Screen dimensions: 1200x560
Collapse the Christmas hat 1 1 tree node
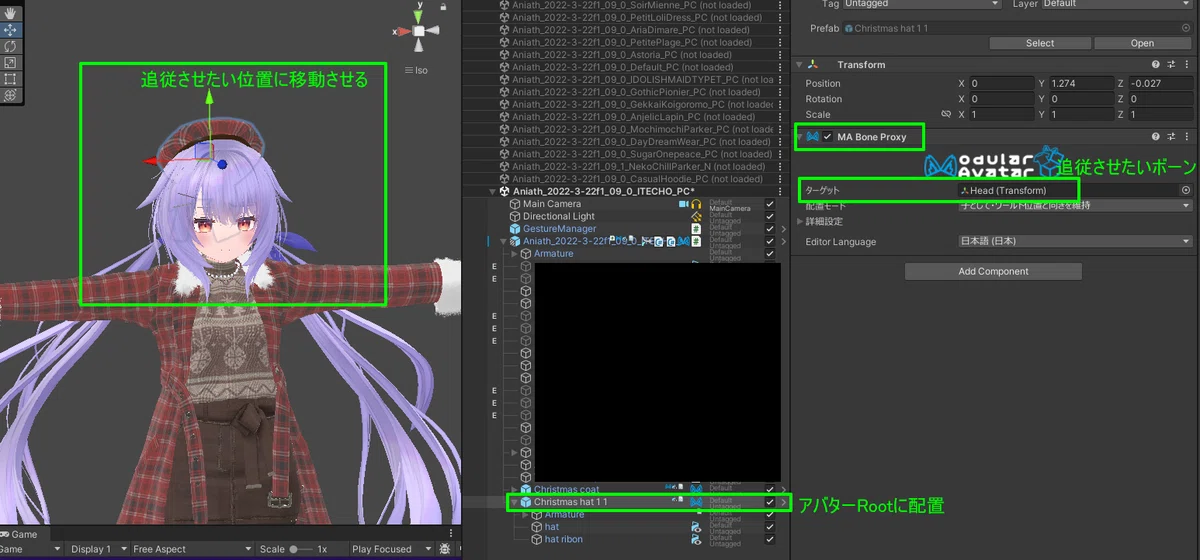513,502
